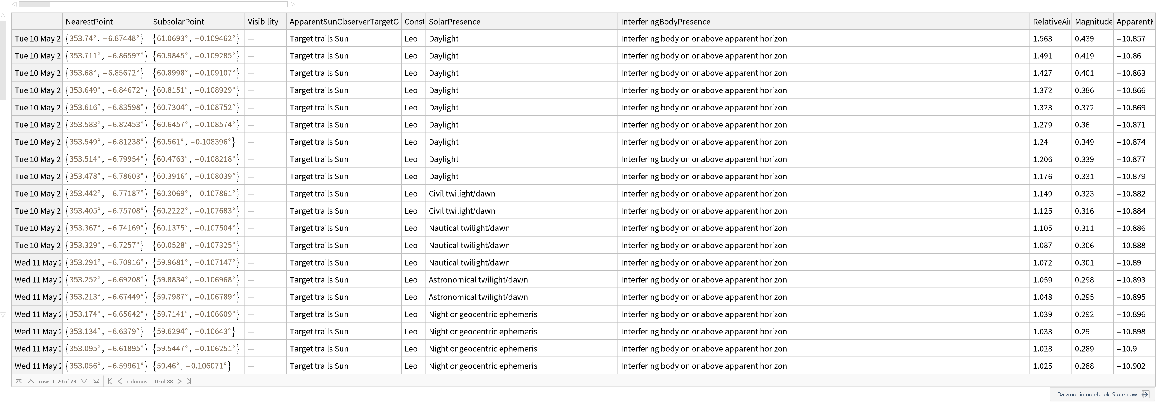Click the right arrow of the top horizontal scrollbar

pyautogui.click(x=293, y=4)
